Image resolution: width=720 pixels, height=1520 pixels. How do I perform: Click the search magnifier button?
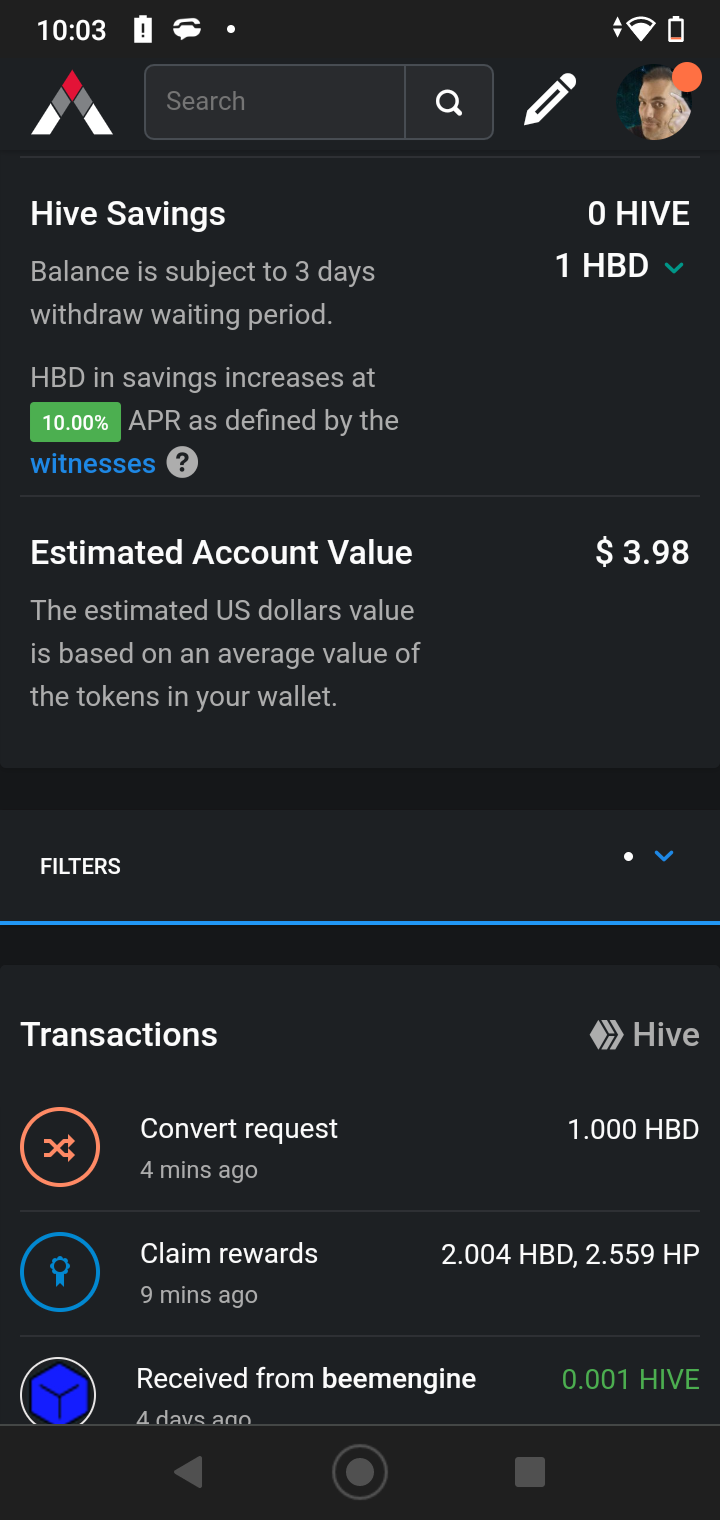pyautogui.click(x=449, y=102)
